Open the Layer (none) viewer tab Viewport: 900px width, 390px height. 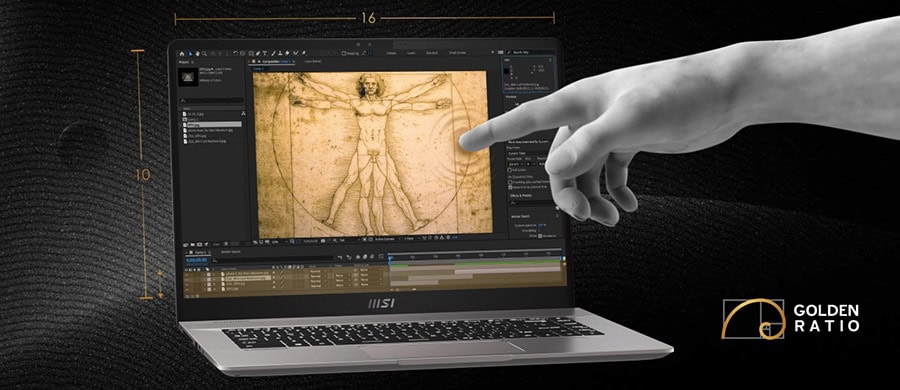(313, 61)
